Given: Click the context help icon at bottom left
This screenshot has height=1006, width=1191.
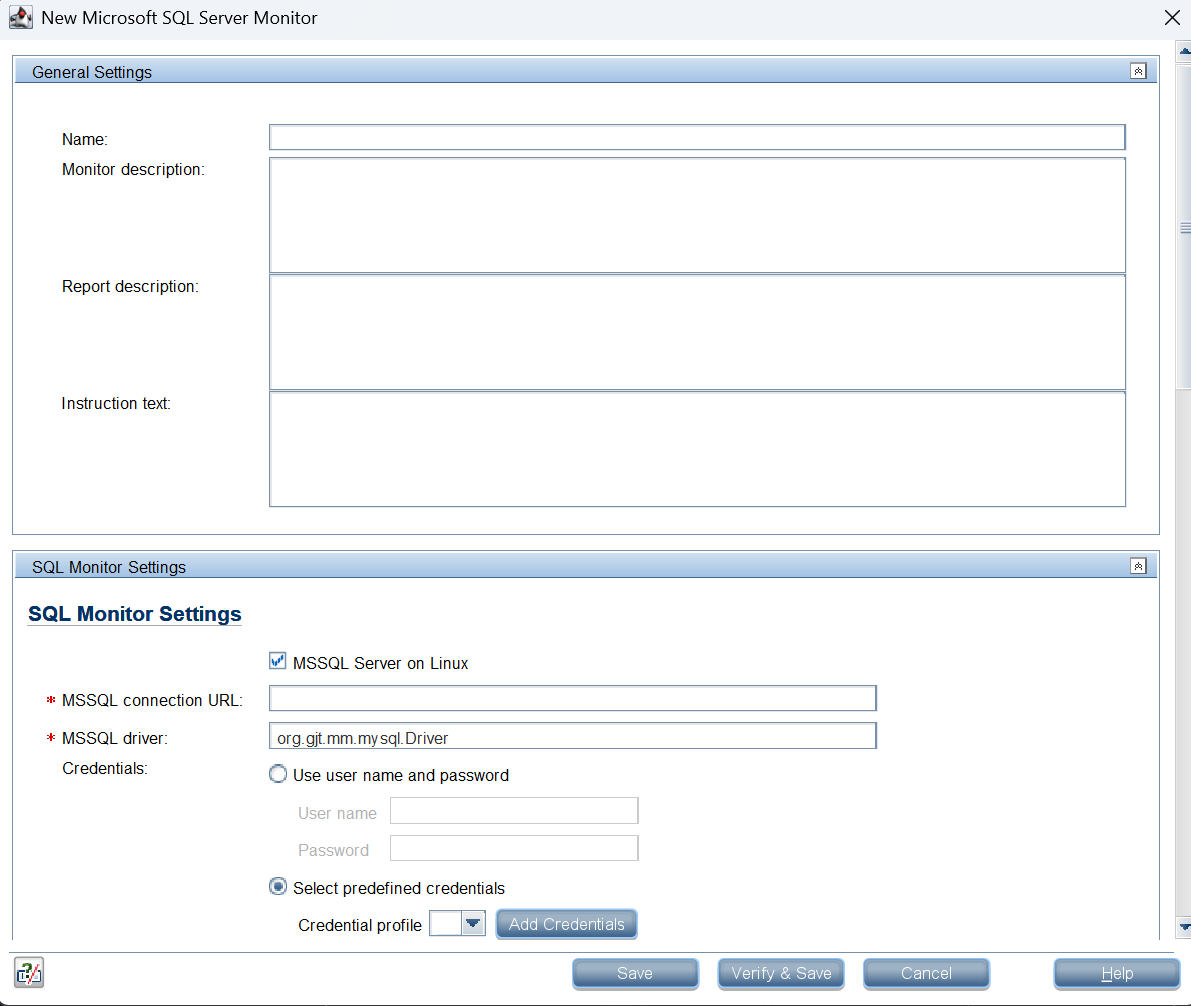Looking at the screenshot, I should click(x=29, y=973).
